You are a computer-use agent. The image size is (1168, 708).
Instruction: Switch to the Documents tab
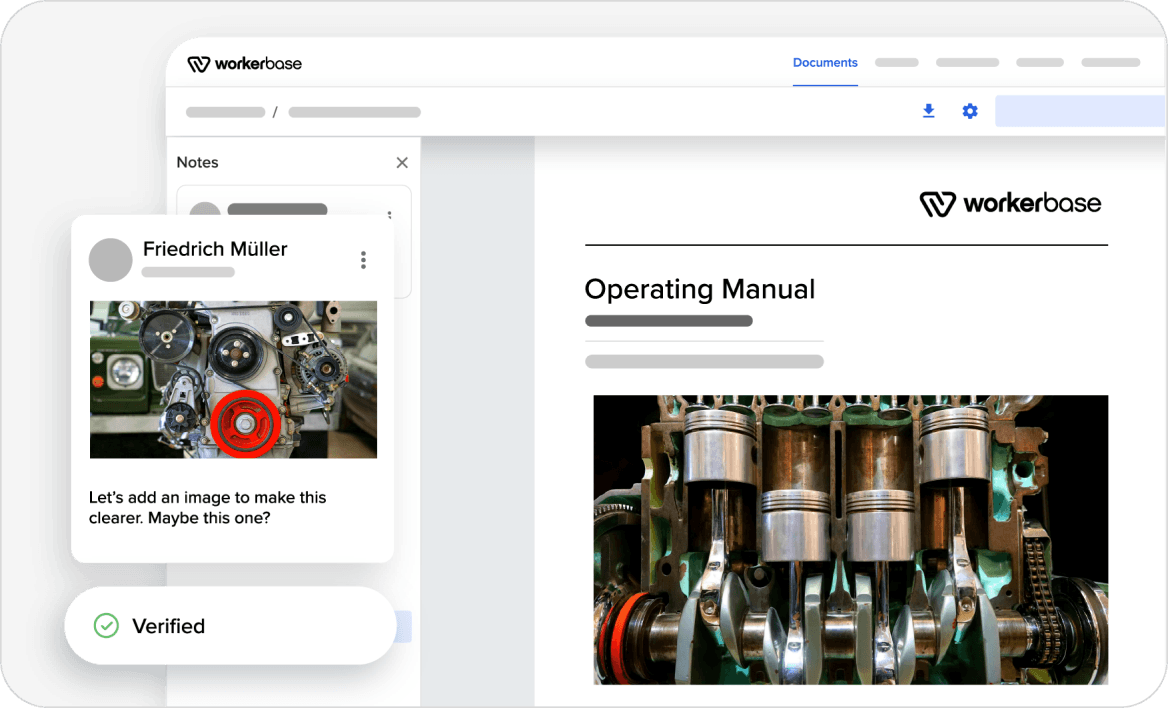[825, 63]
